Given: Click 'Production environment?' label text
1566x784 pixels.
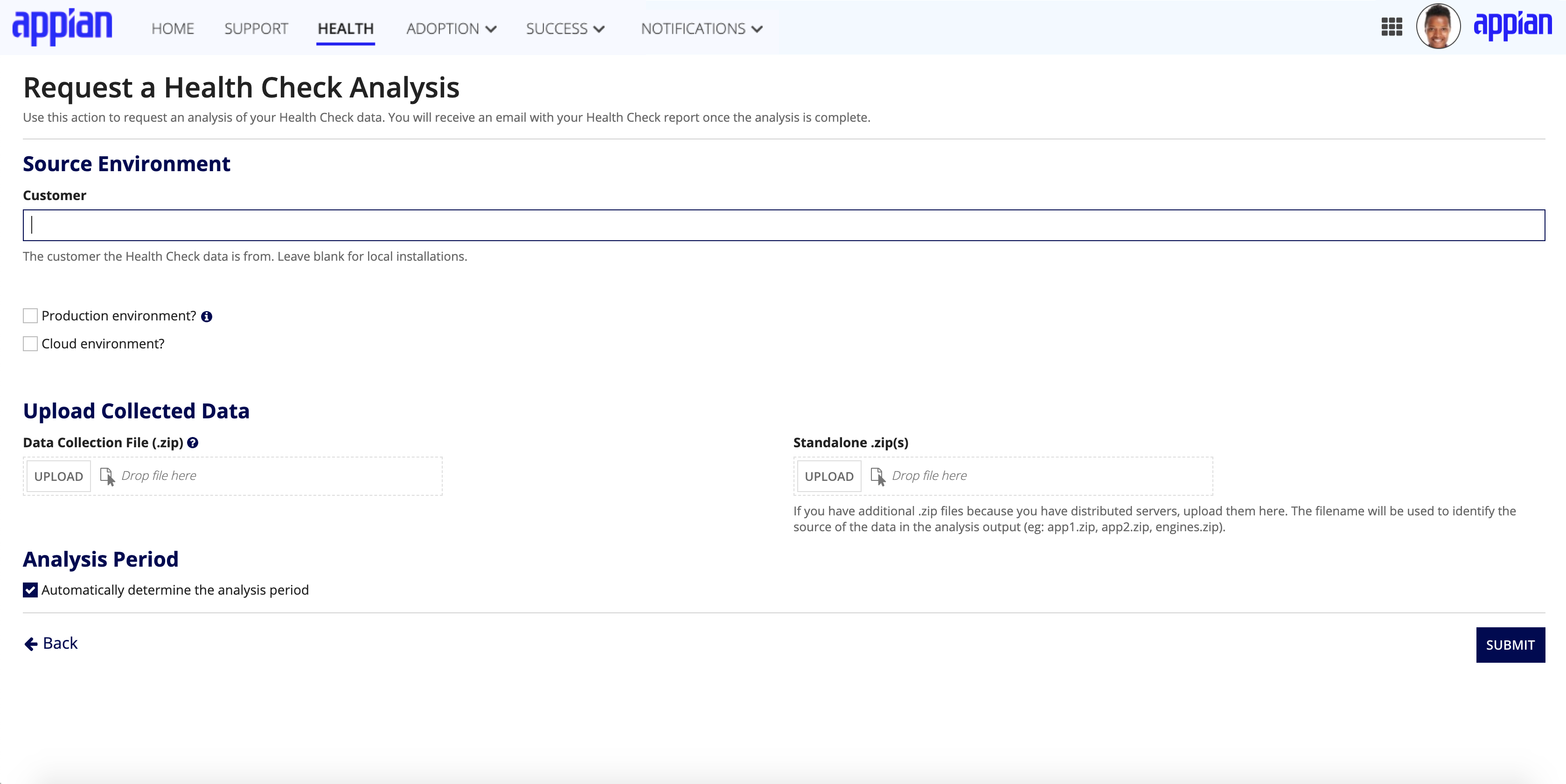Looking at the screenshot, I should [x=119, y=316].
